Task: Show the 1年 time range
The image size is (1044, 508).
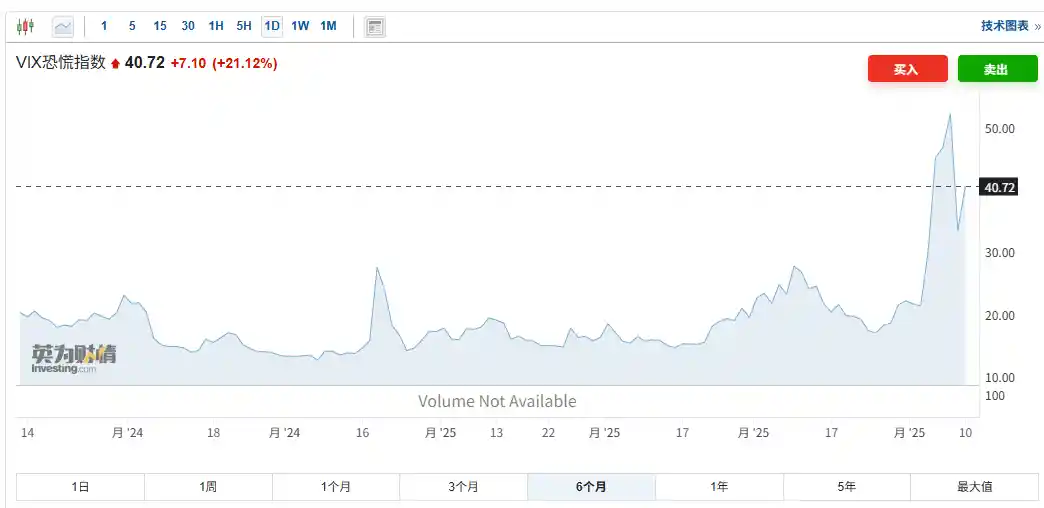Action: [719, 487]
